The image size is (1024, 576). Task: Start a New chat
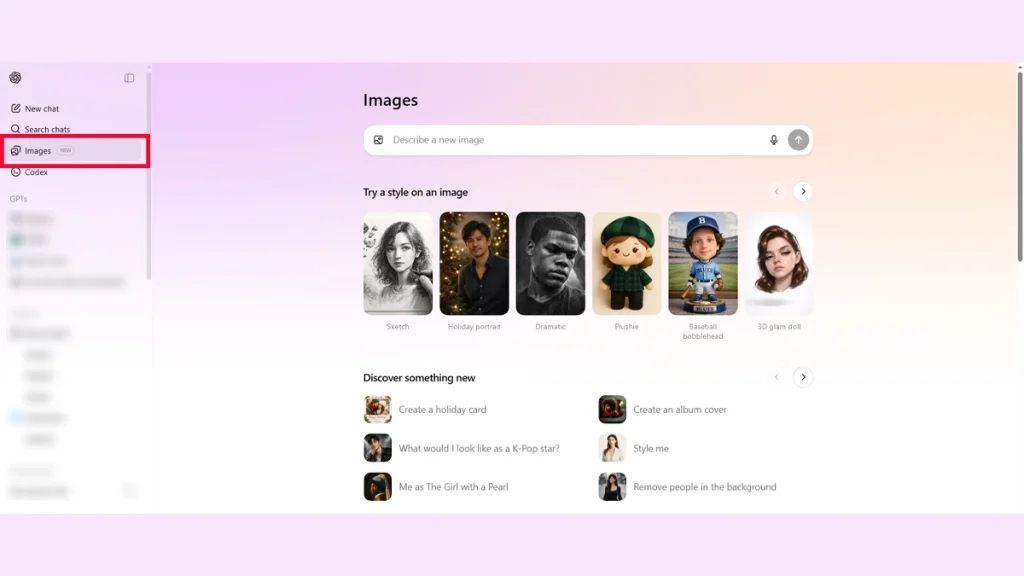tap(41, 109)
